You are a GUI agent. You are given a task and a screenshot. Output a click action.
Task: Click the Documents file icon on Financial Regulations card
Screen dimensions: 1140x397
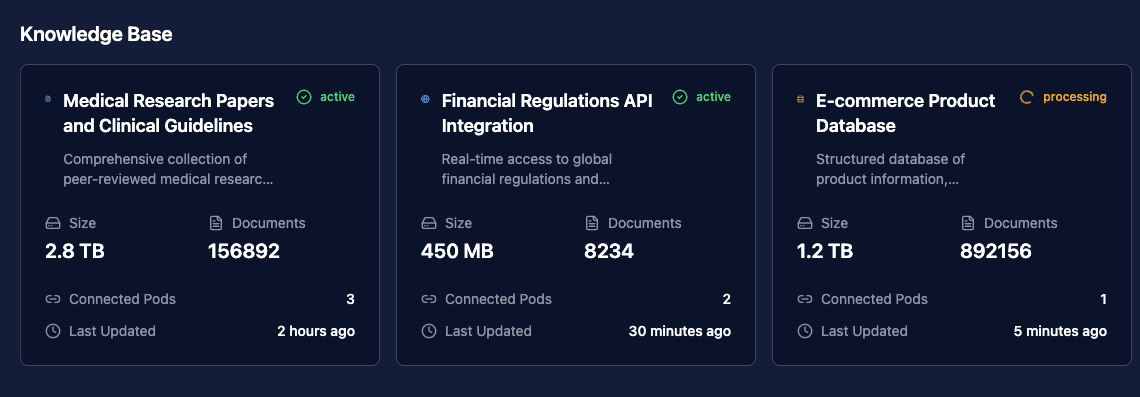pyautogui.click(x=592, y=222)
